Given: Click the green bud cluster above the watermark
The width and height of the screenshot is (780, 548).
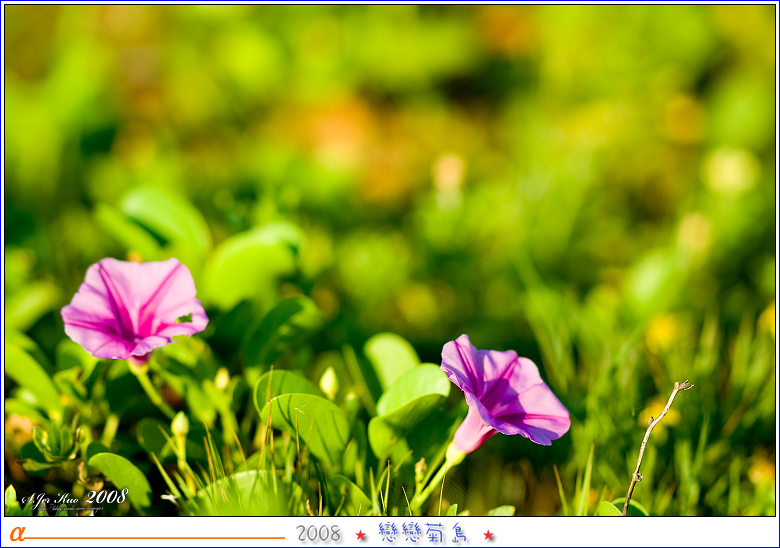Looking at the screenshot, I should pyautogui.click(x=55, y=440).
